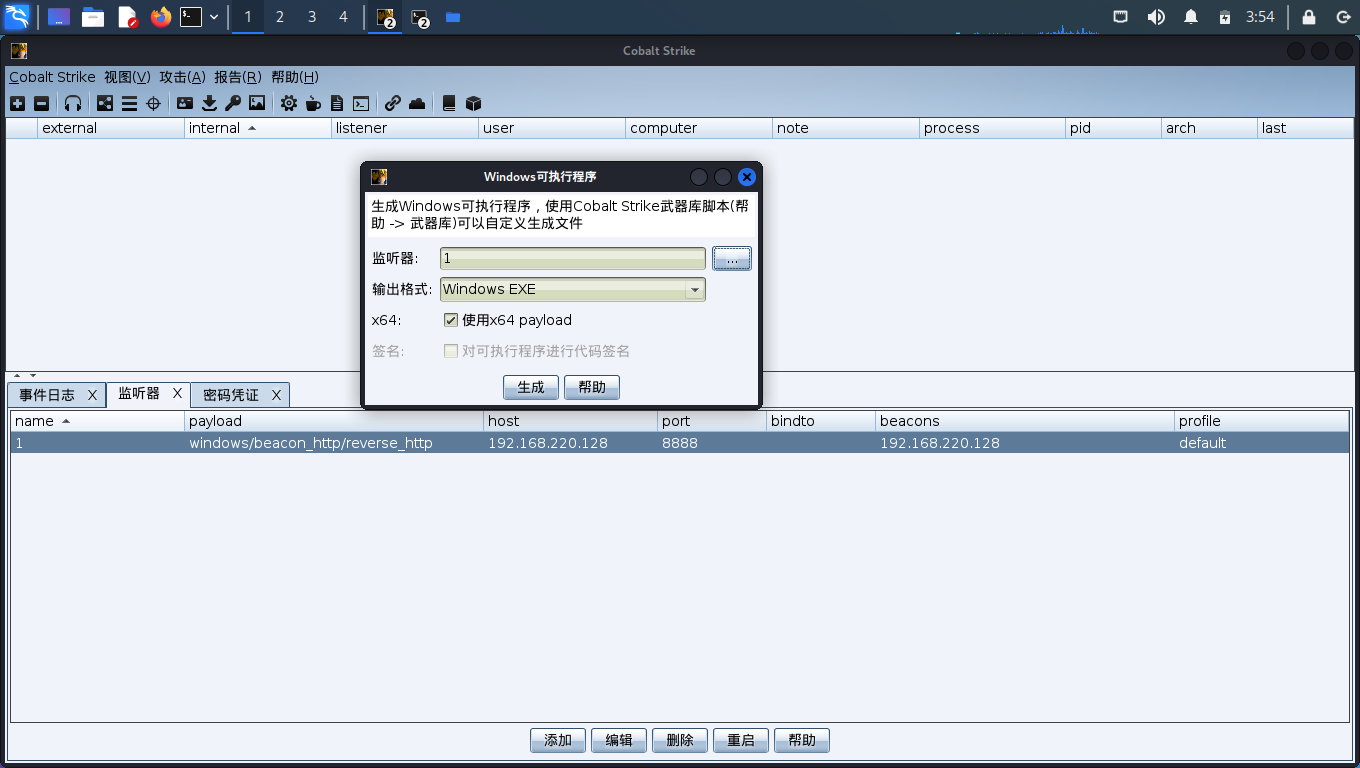This screenshot has height=768, width=1360.
Task: Click the 帮助 button in the dialog
Action: (592, 387)
